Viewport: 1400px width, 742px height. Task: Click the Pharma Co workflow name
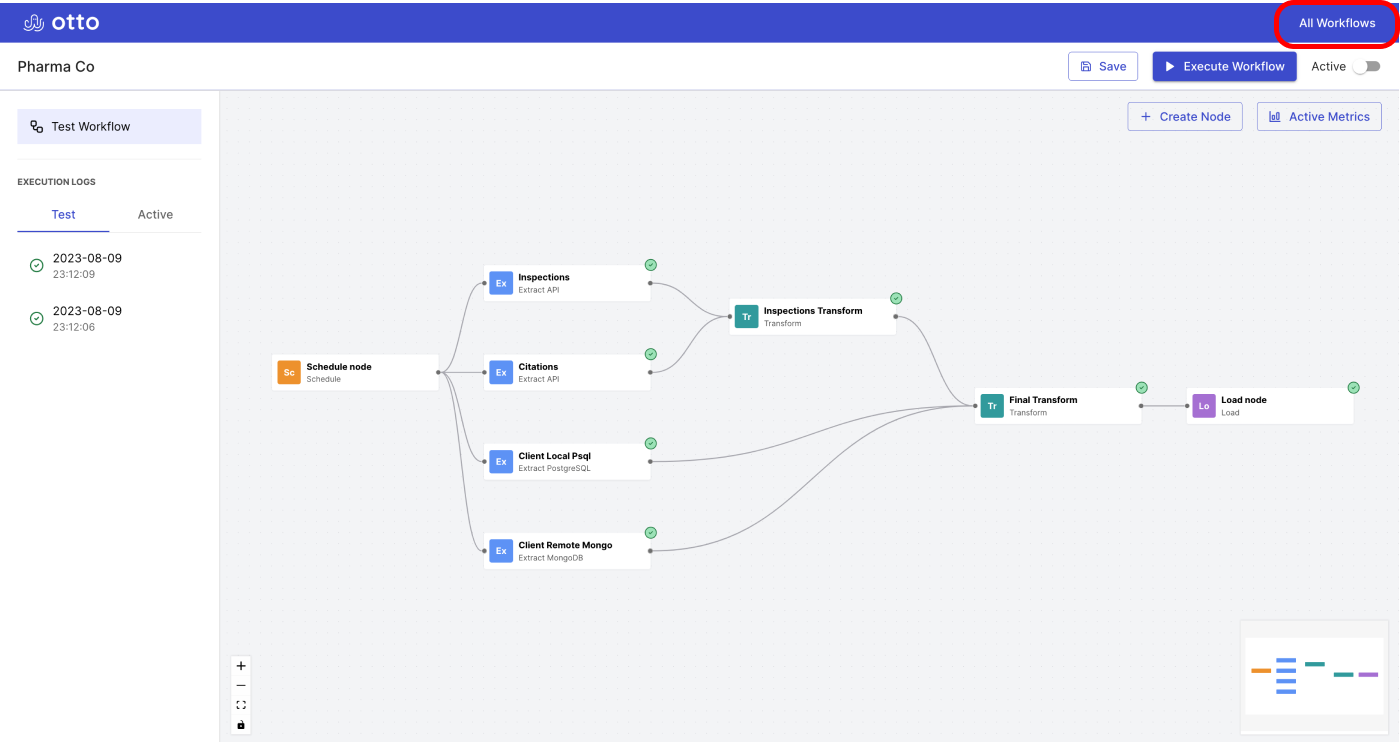pyautogui.click(x=56, y=66)
